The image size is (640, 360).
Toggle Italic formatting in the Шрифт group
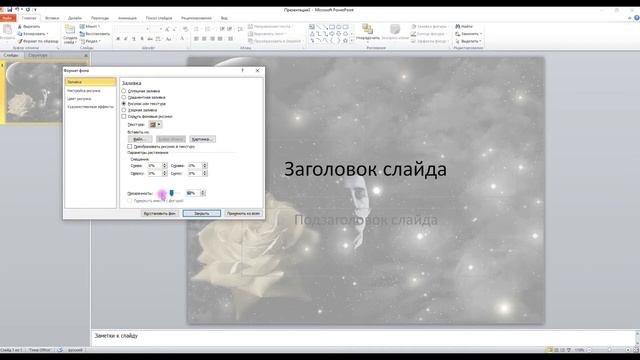pyautogui.click(x=126, y=39)
